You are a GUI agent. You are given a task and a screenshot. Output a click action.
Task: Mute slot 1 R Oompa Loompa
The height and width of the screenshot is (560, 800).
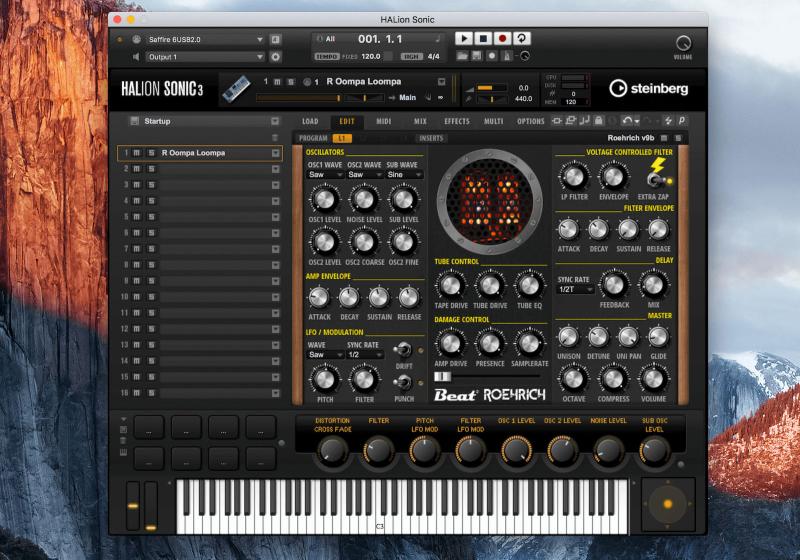coord(136,153)
